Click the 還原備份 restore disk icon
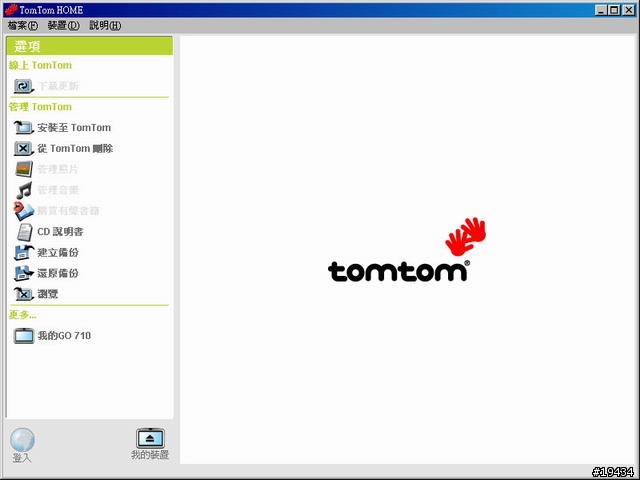The width and height of the screenshot is (640, 480). 24,273
